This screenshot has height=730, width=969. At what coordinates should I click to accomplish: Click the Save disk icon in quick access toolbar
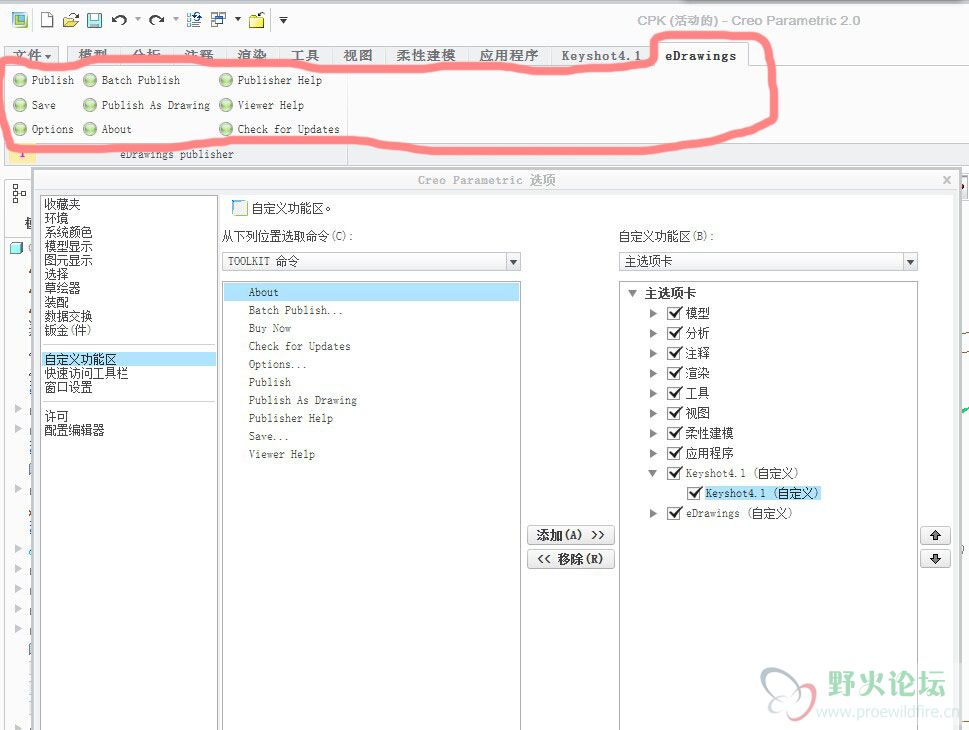[94, 20]
